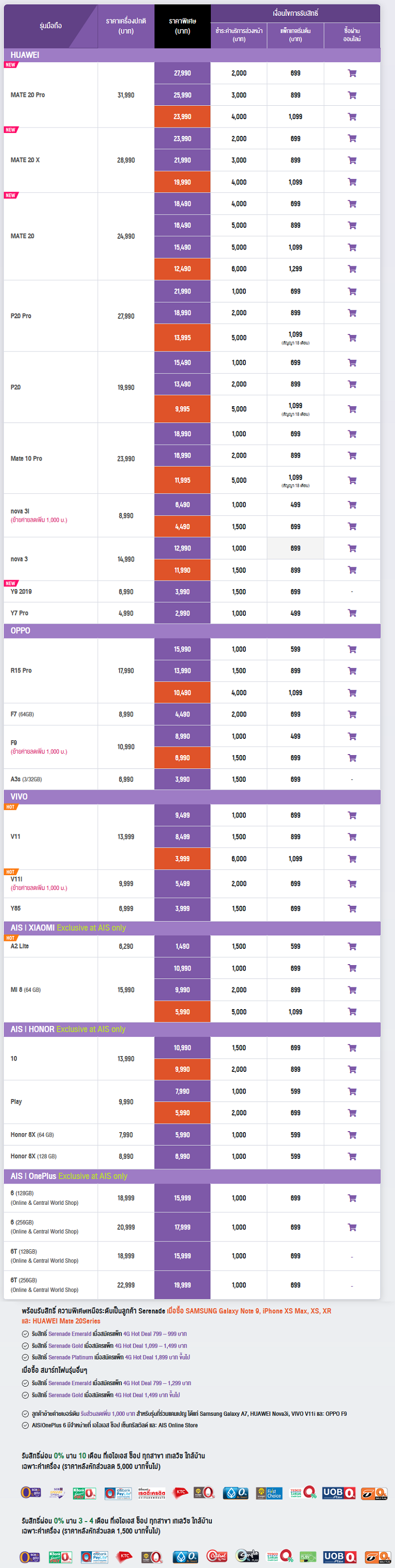
Task: Click cart icon for Honor 8X 128 GB
Action: click(x=352, y=1156)
